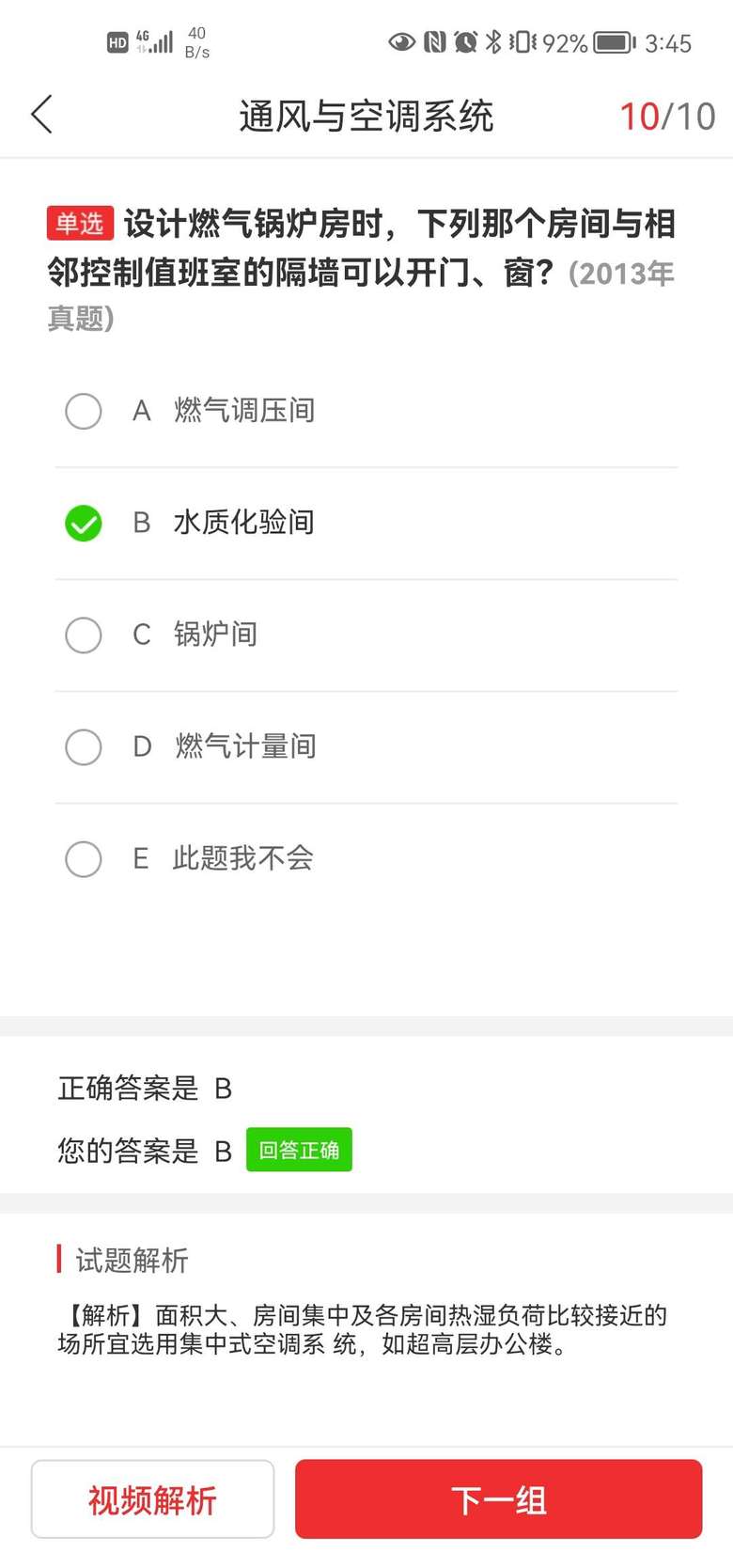Tap the eye comfort status icon
Viewport: 733px width, 1568px height.
(401, 42)
